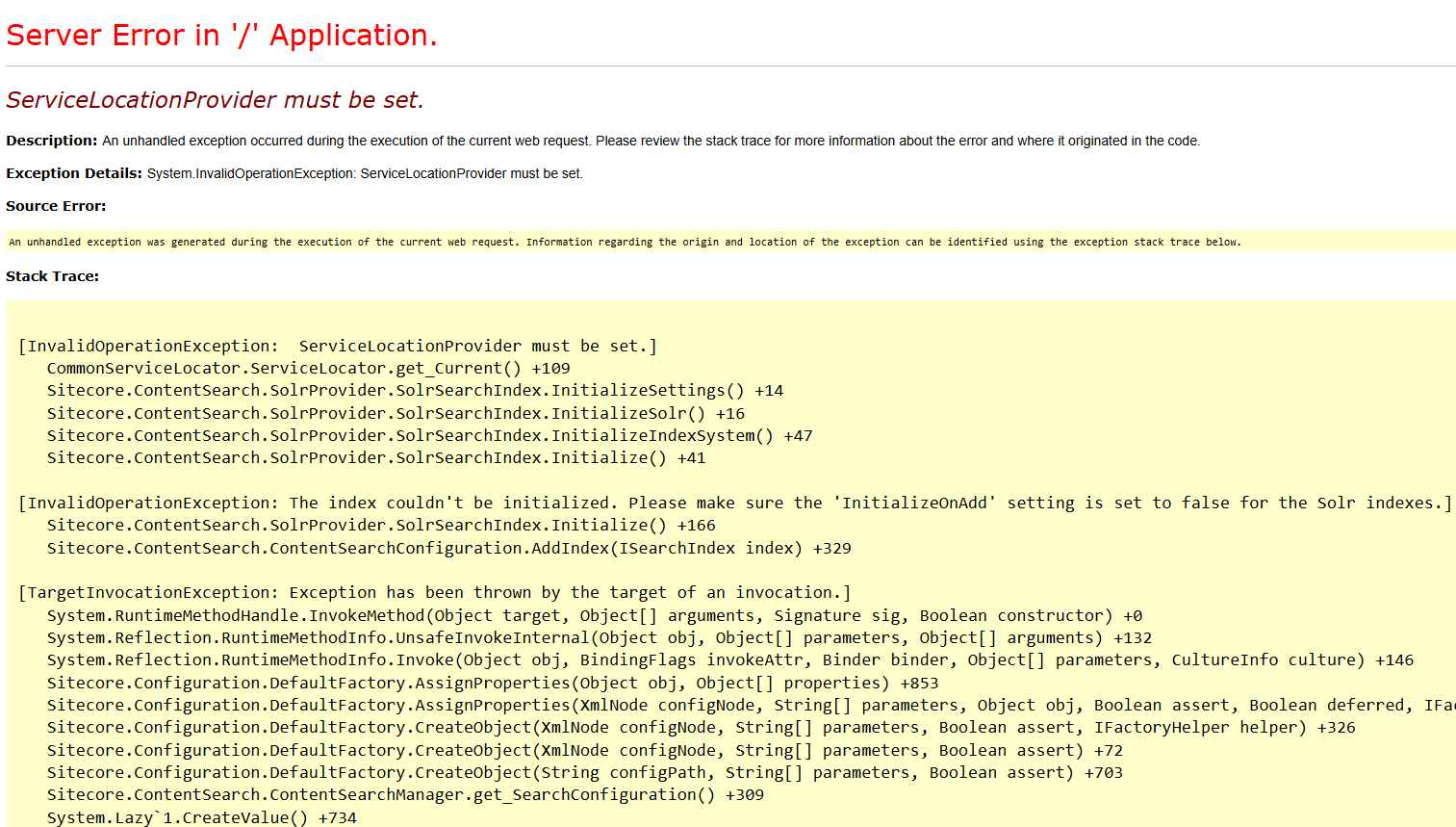Select 'System.InvalidOperationException: ServiceLocationProvider must be set.' text
The height and width of the screenshot is (827, 1456).
[365, 173]
